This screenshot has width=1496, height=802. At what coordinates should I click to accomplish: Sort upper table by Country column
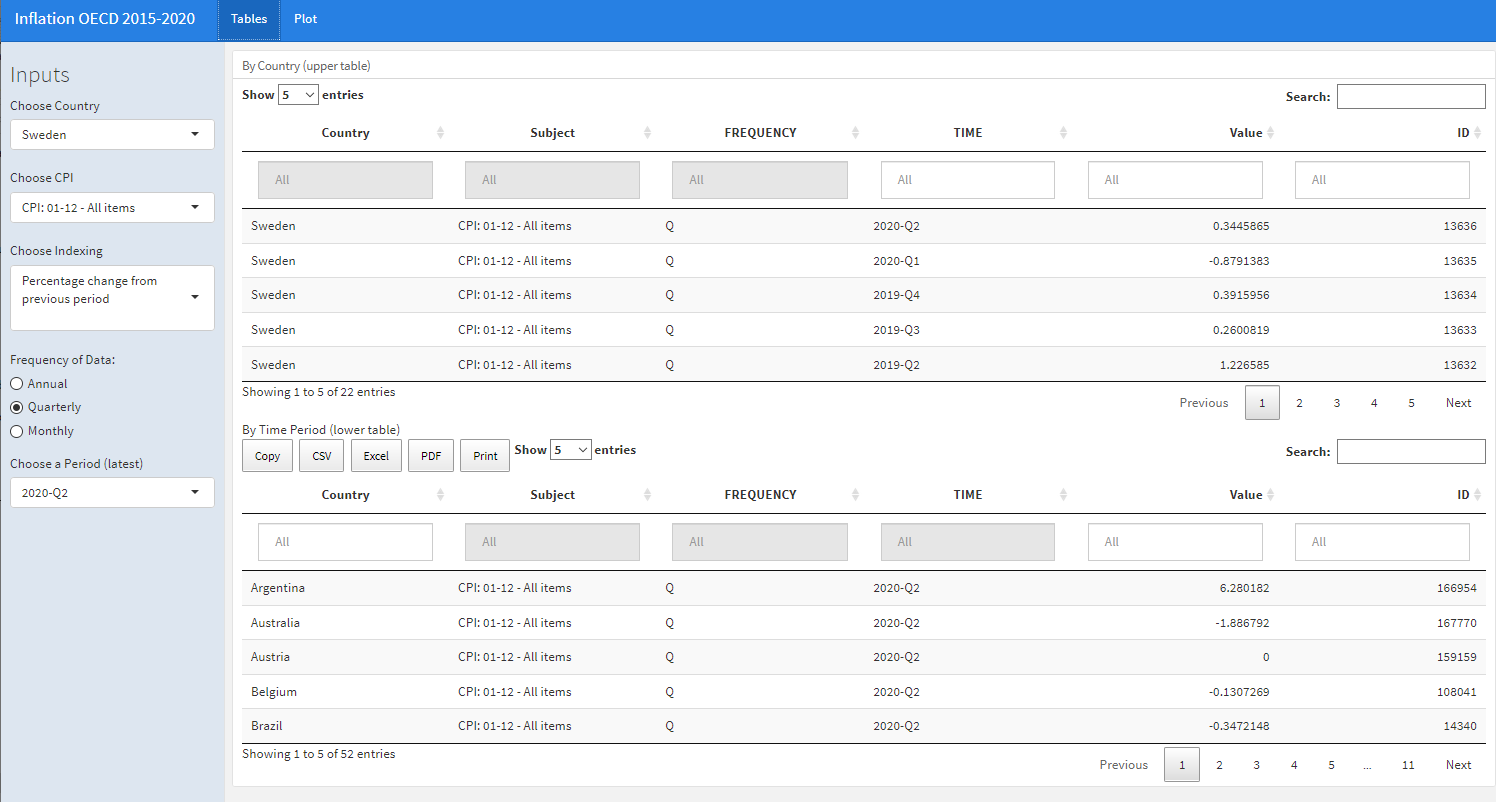345,133
